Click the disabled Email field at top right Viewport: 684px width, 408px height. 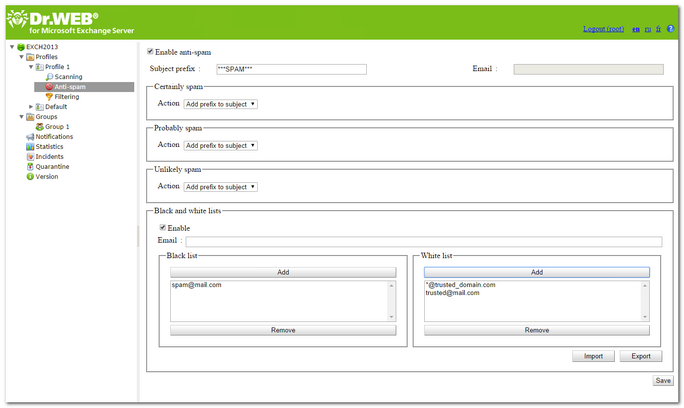point(588,69)
